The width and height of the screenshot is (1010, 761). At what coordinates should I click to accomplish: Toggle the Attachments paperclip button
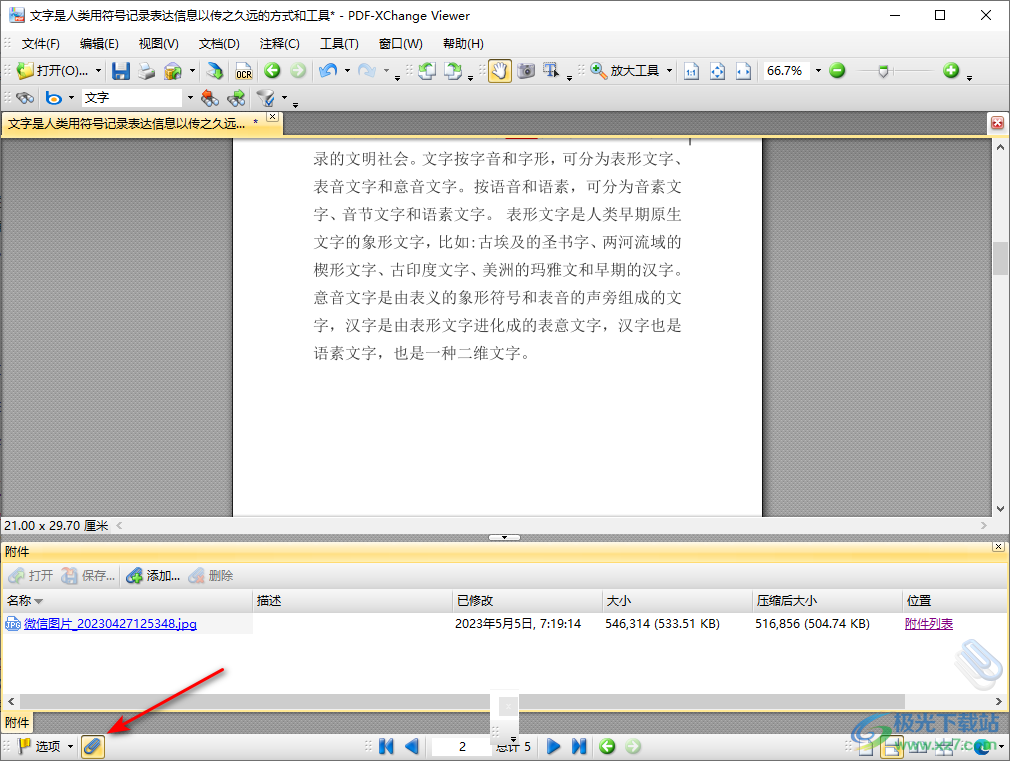(x=93, y=746)
